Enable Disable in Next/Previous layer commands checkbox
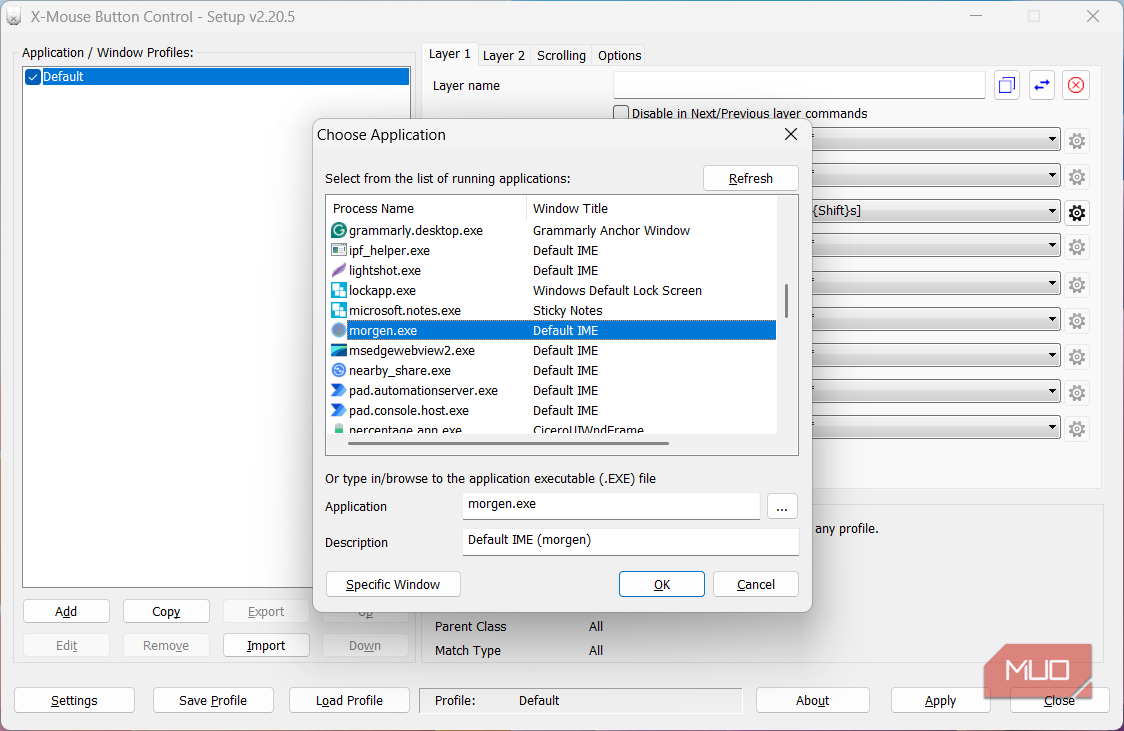 coord(621,113)
